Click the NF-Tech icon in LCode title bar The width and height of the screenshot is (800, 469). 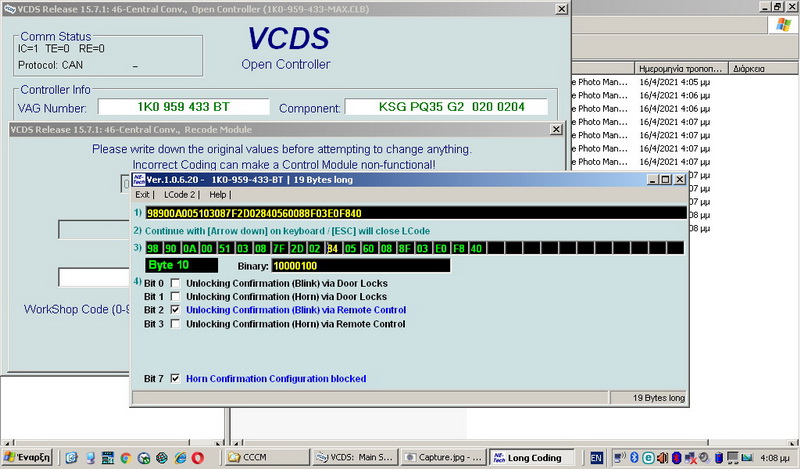click(138, 180)
